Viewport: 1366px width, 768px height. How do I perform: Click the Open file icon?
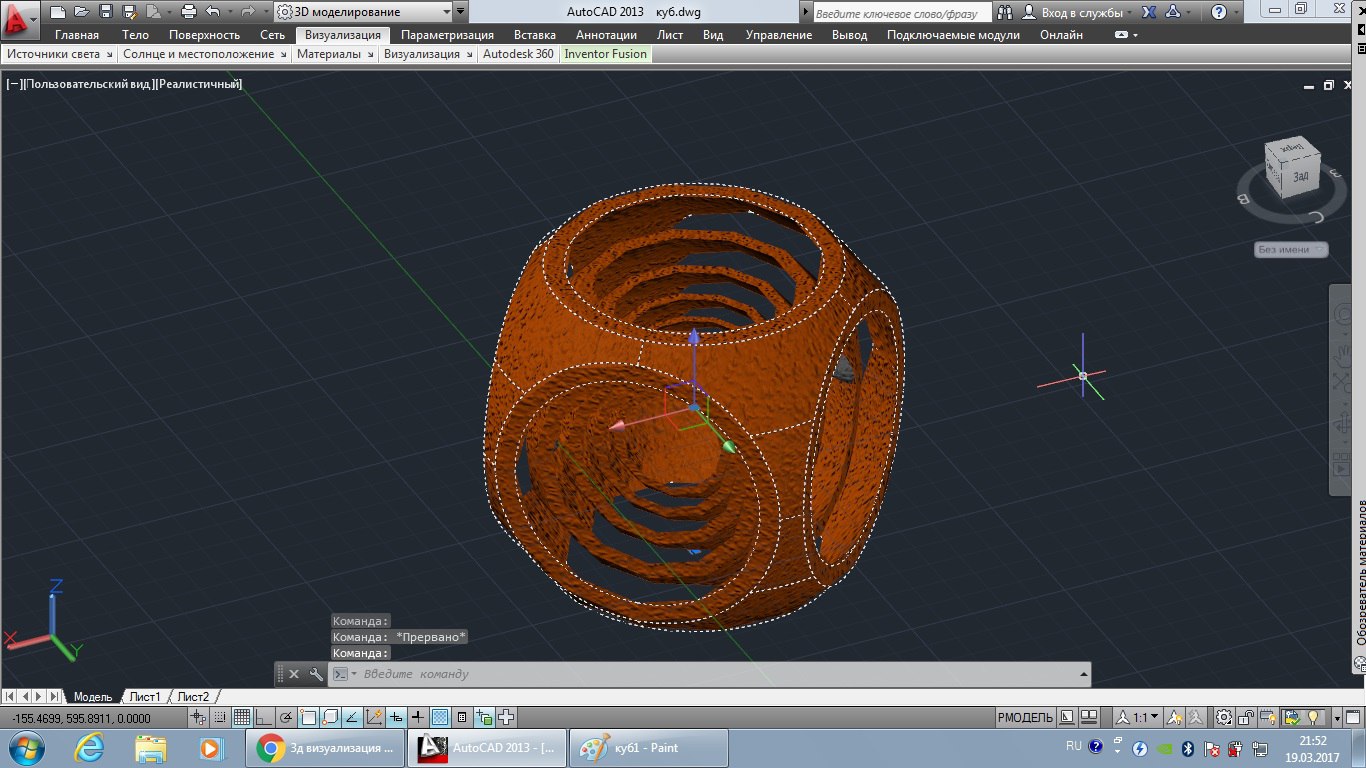coord(81,12)
